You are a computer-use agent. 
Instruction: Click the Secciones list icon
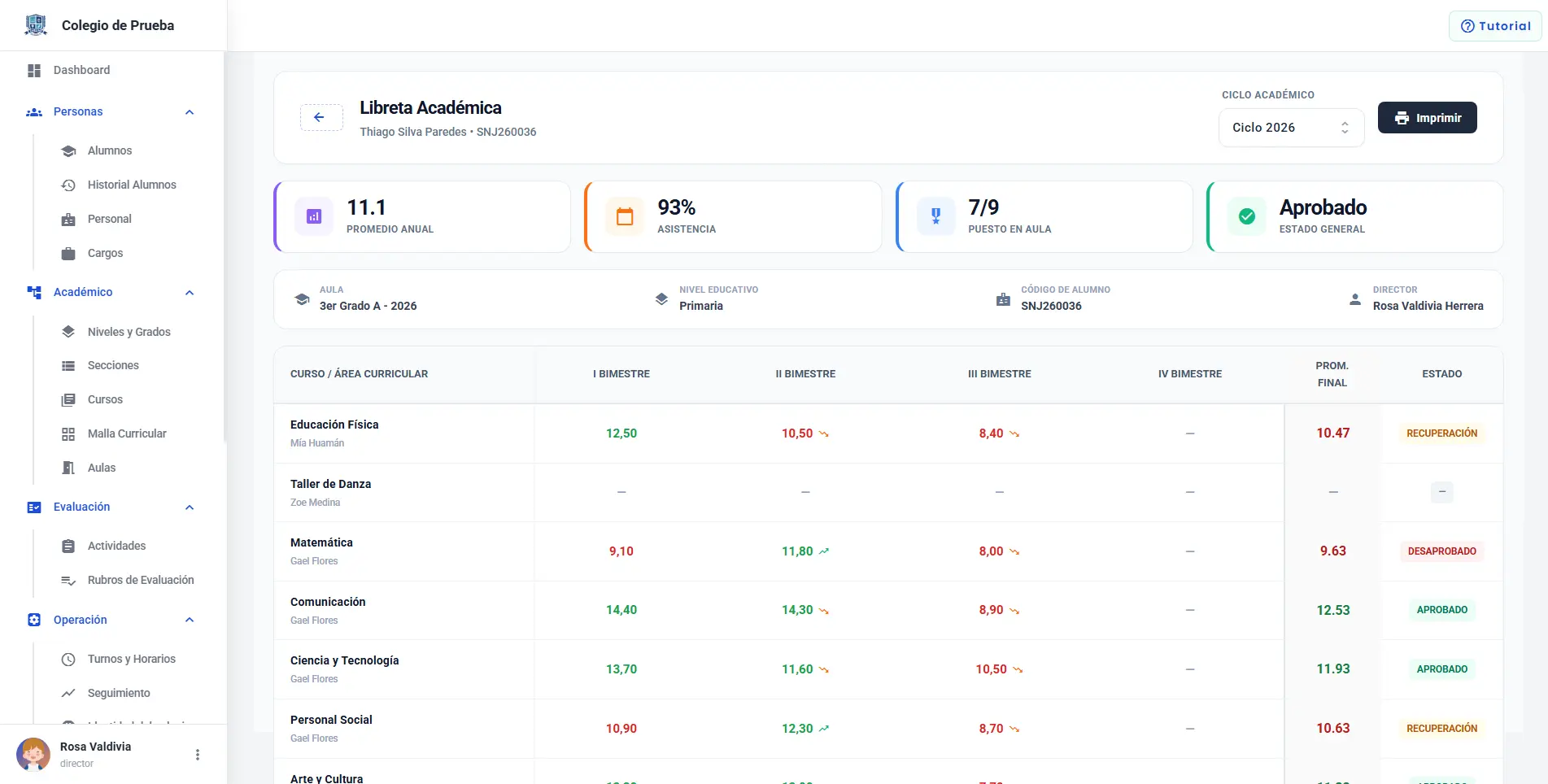(68, 366)
